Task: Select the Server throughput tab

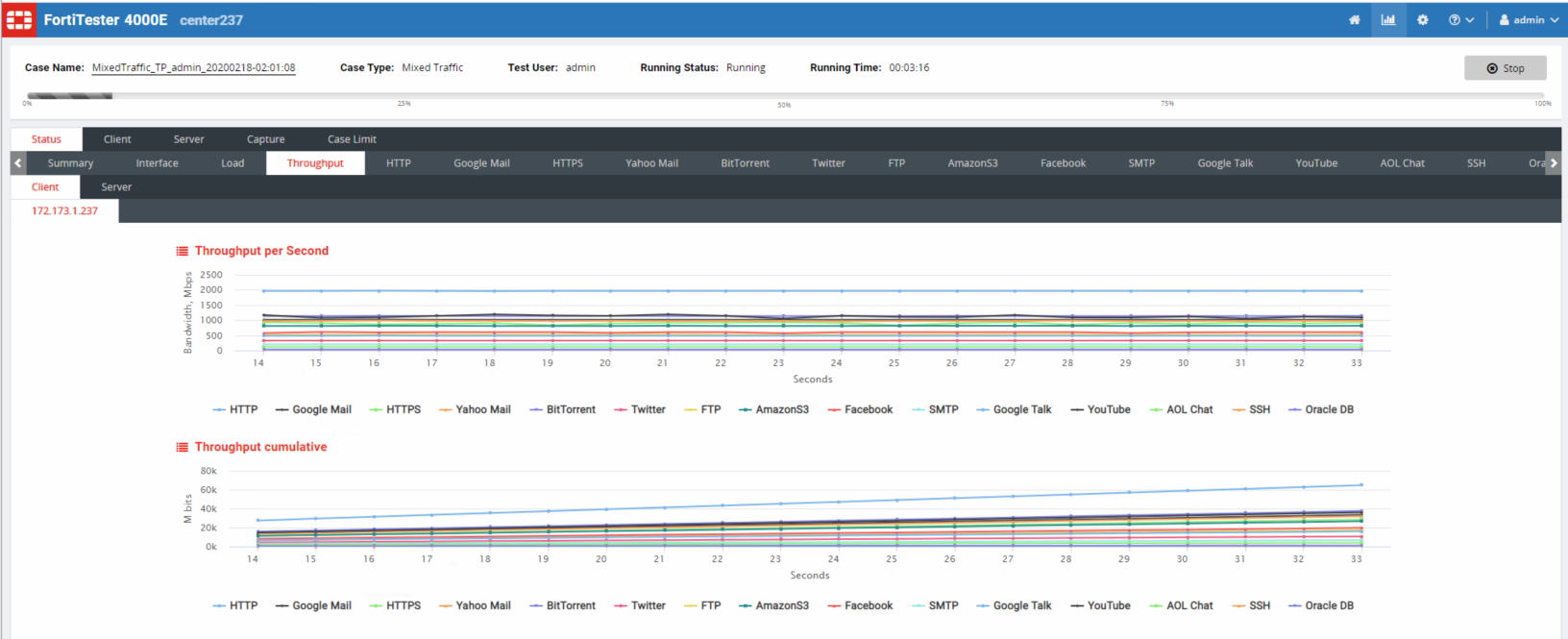Action: 116,187
